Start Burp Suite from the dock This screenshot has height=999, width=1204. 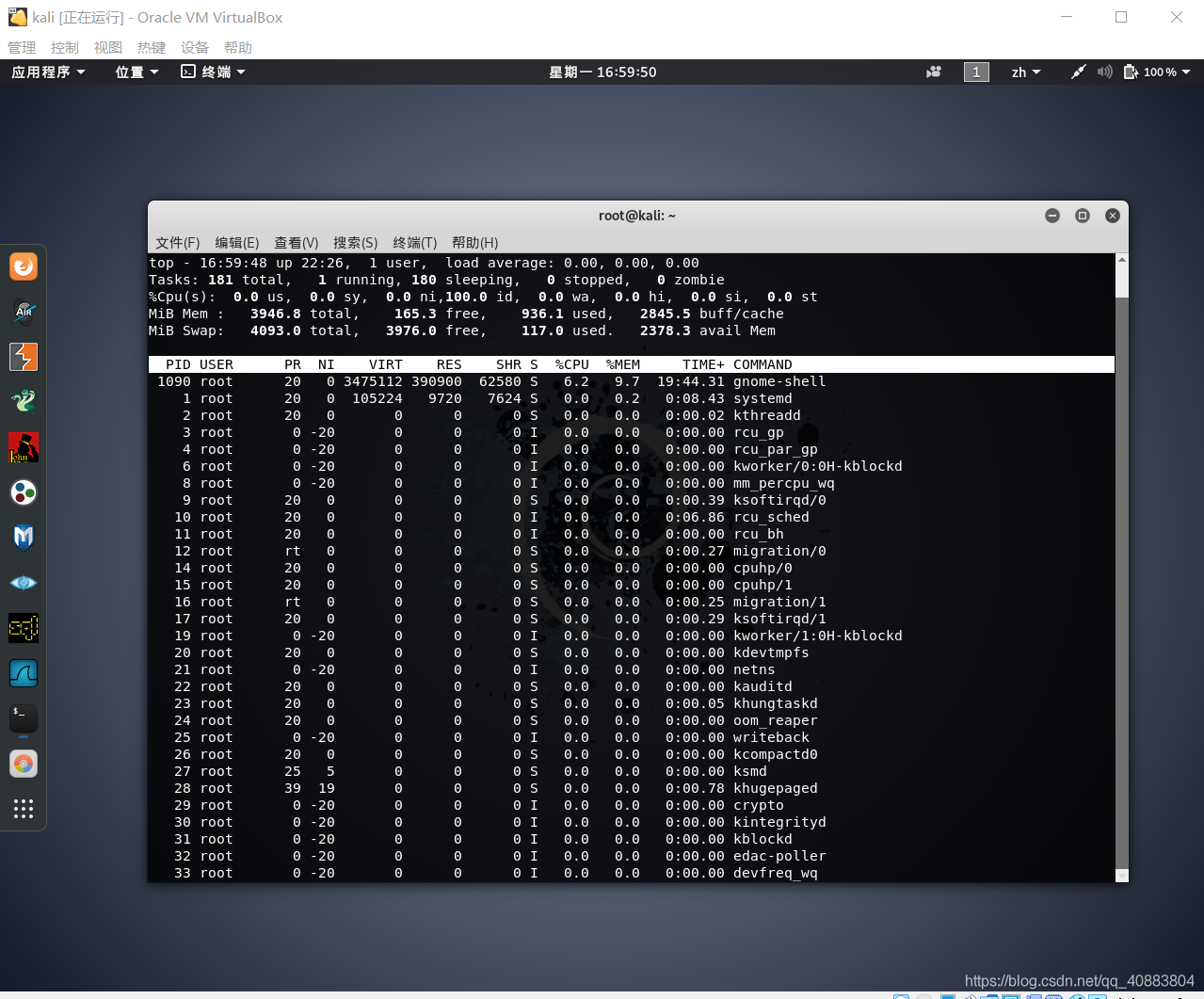(x=24, y=357)
